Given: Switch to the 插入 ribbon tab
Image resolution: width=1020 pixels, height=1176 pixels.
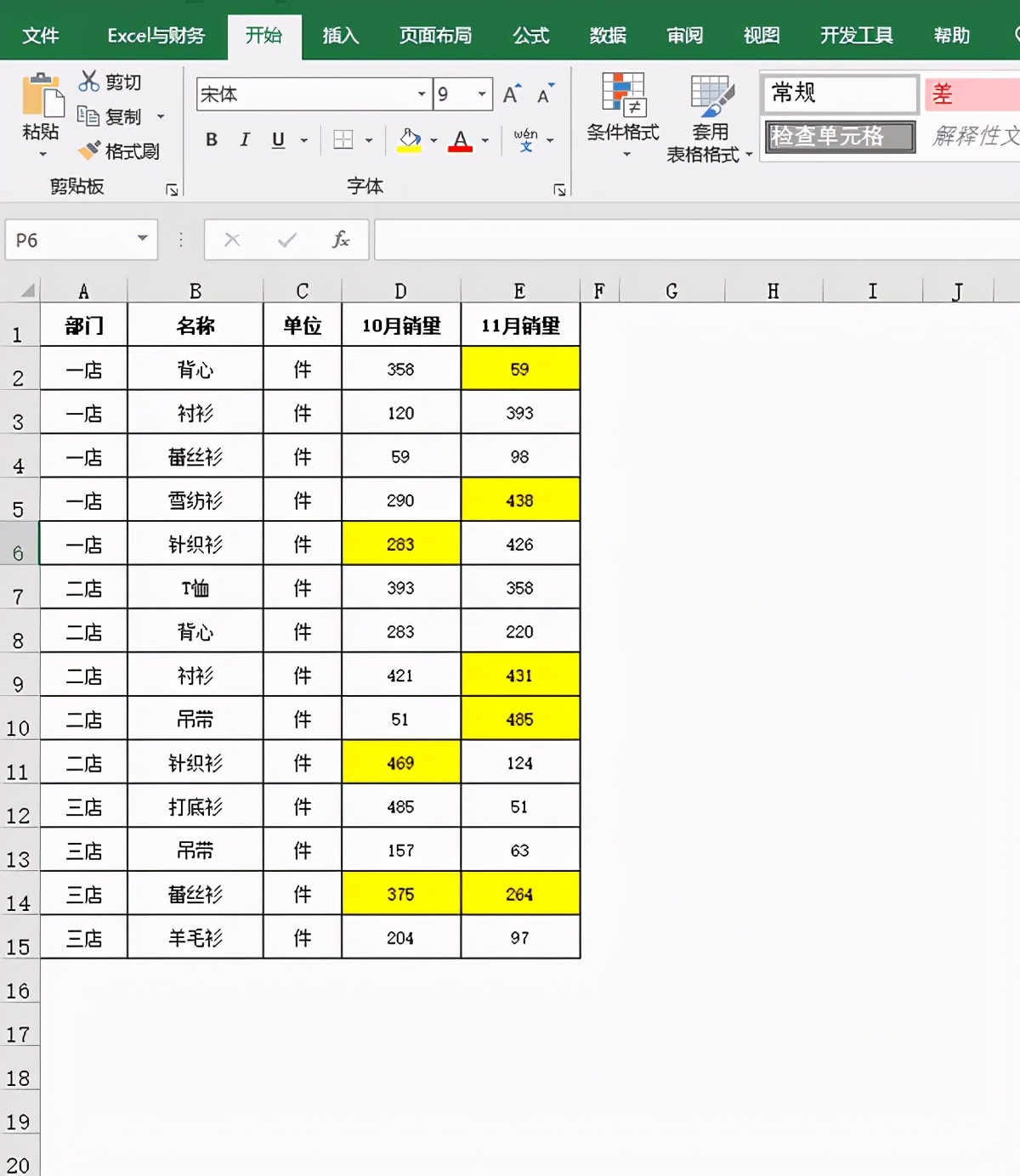Looking at the screenshot, I should coord(340,36).
